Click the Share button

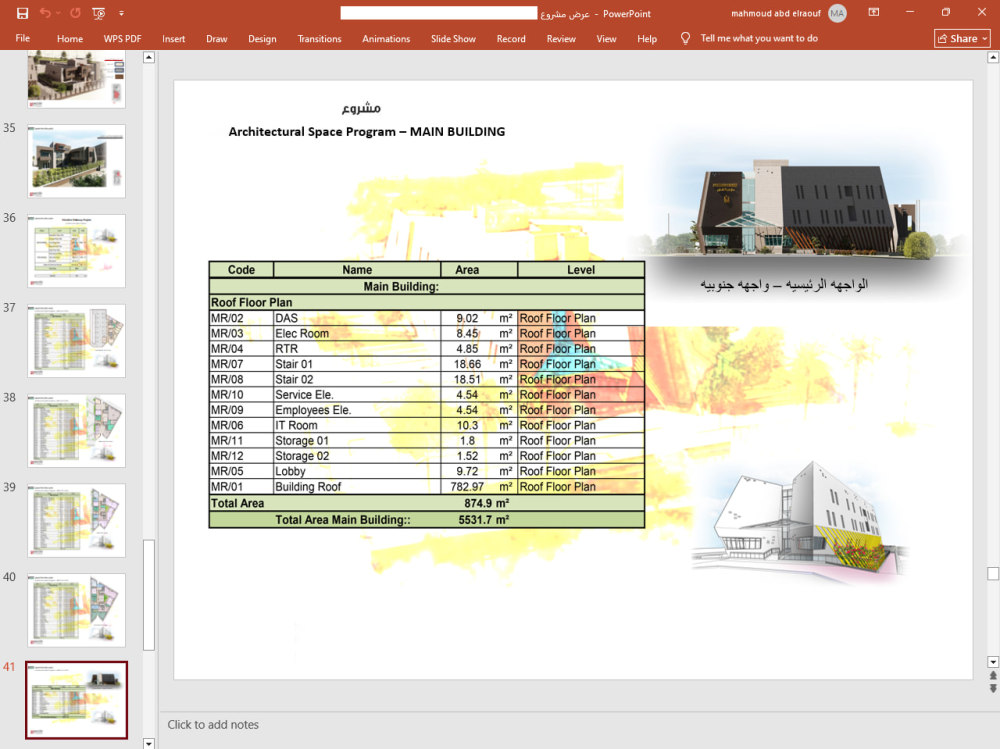coord(962,38)
